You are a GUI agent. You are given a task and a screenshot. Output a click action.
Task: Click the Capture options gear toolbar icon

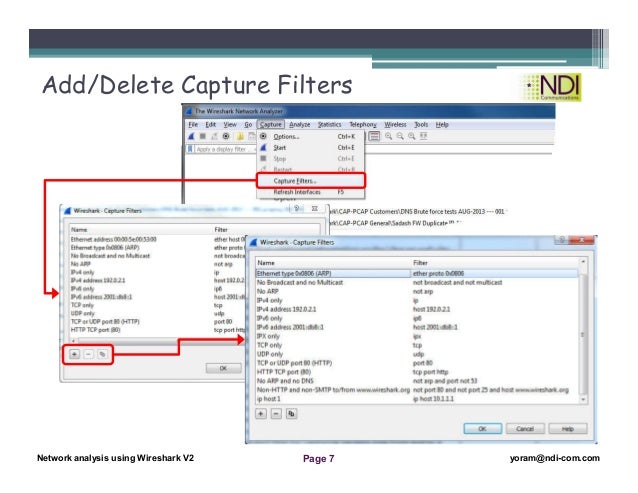pos(226,136)
